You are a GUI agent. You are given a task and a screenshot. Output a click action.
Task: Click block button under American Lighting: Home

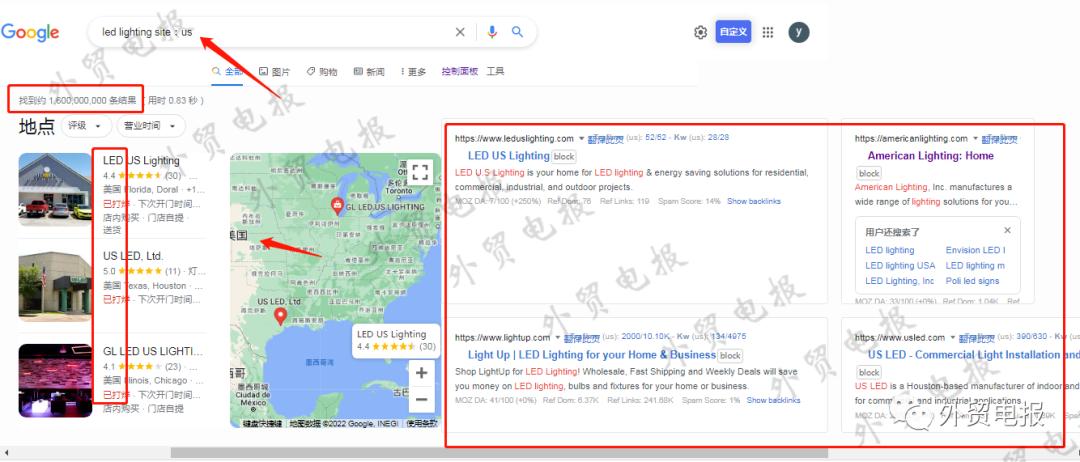(869, 174)
